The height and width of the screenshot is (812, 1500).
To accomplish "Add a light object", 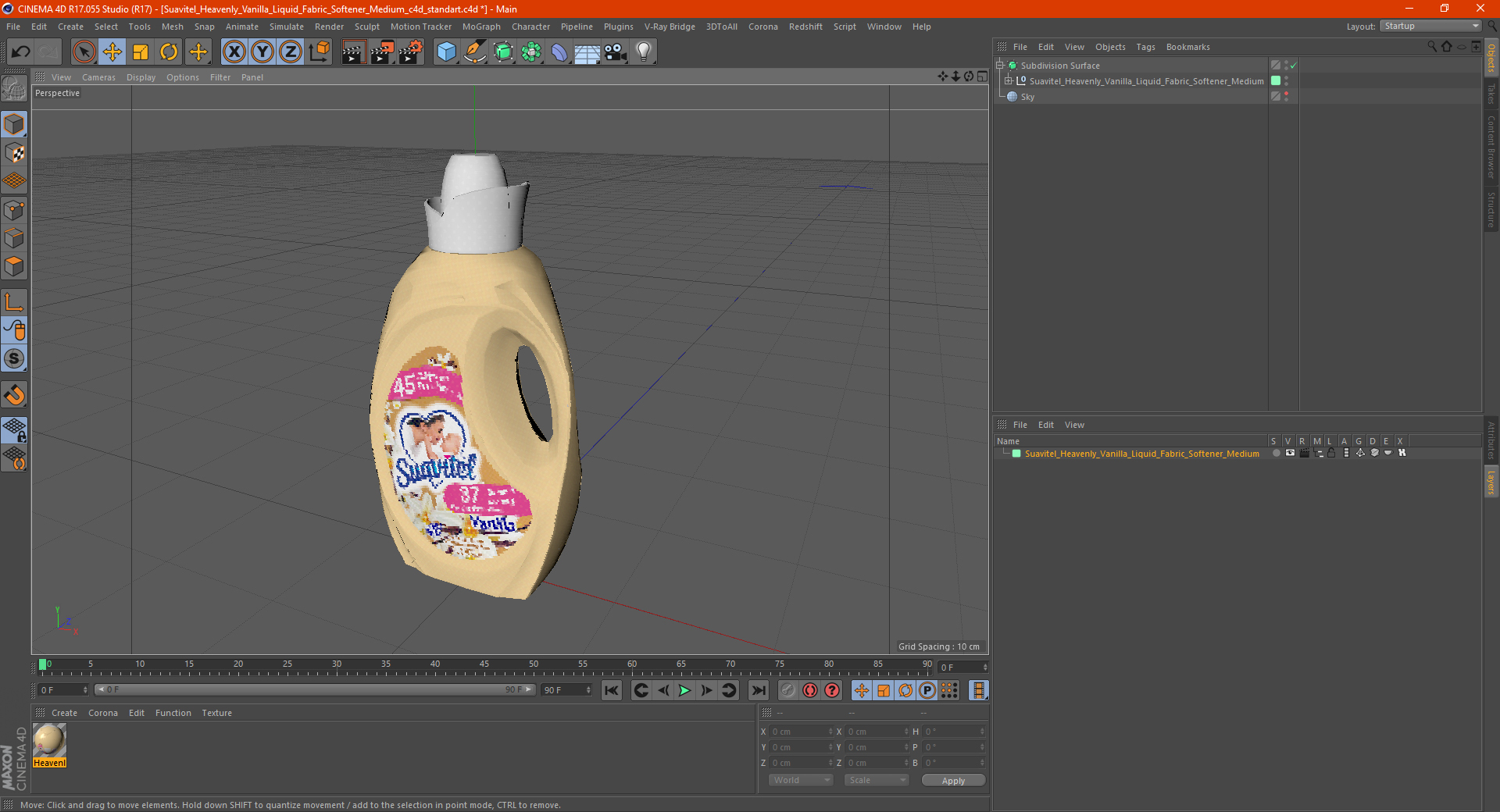I will (644, 52).
